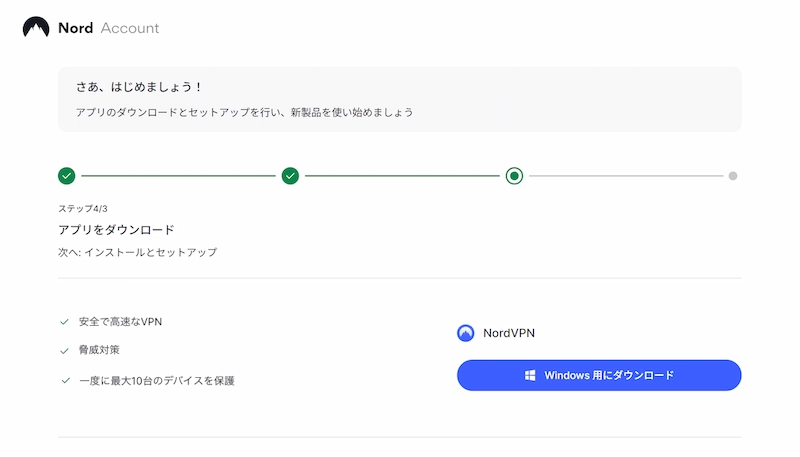Screen dimensions: 800x457
Task: Click the text 脅威対策
Action: coord(99,350)
